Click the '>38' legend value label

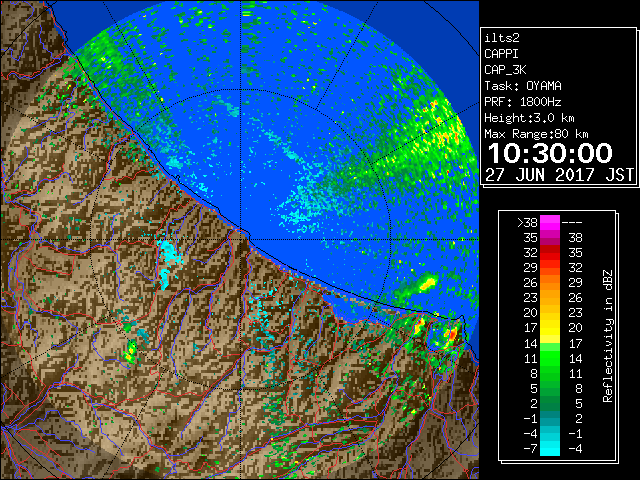527,223
